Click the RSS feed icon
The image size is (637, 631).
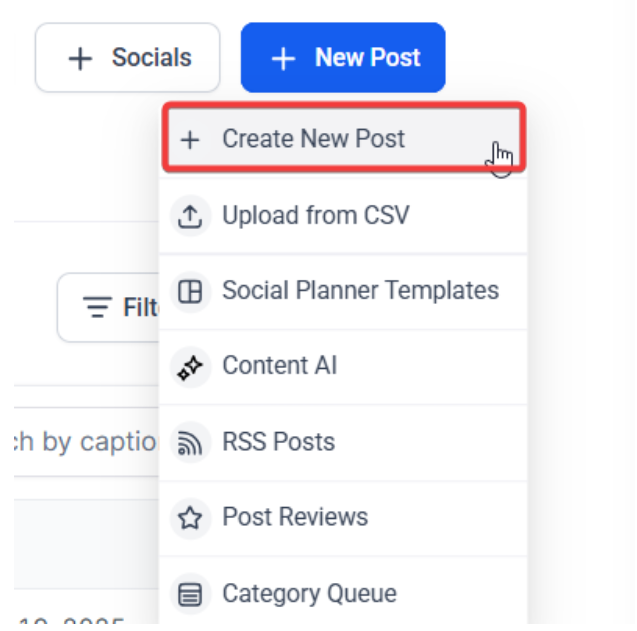point(190,442)
